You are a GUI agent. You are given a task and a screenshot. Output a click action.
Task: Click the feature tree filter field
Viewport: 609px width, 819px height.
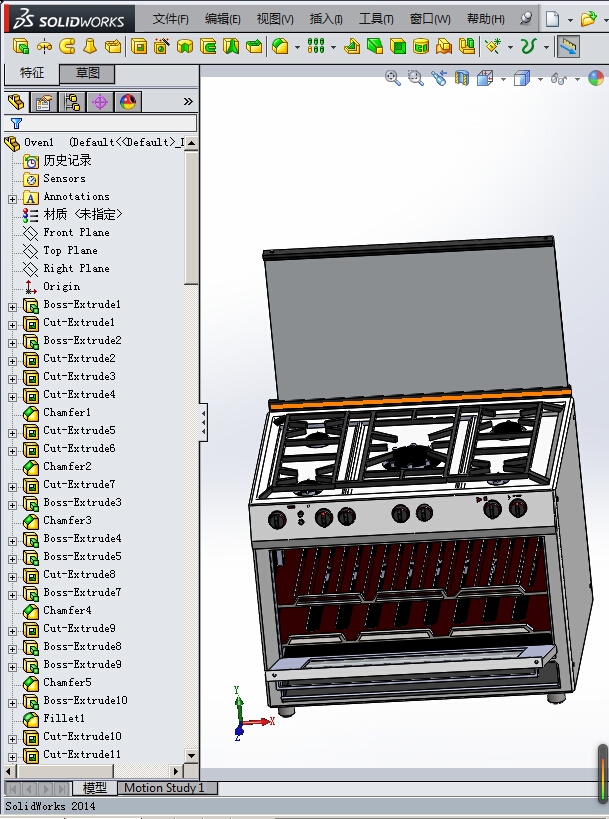pyautogui.click(x=100, y=123)
